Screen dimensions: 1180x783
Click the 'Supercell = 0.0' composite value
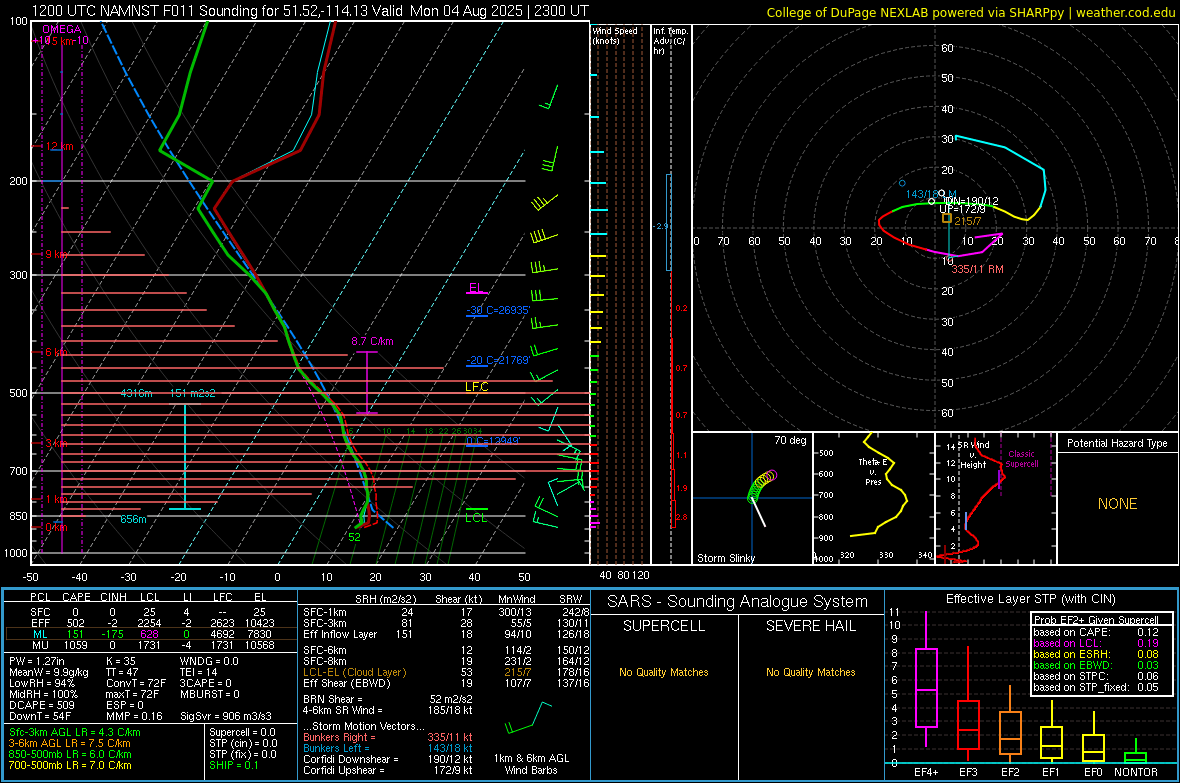tap(242, 732)
